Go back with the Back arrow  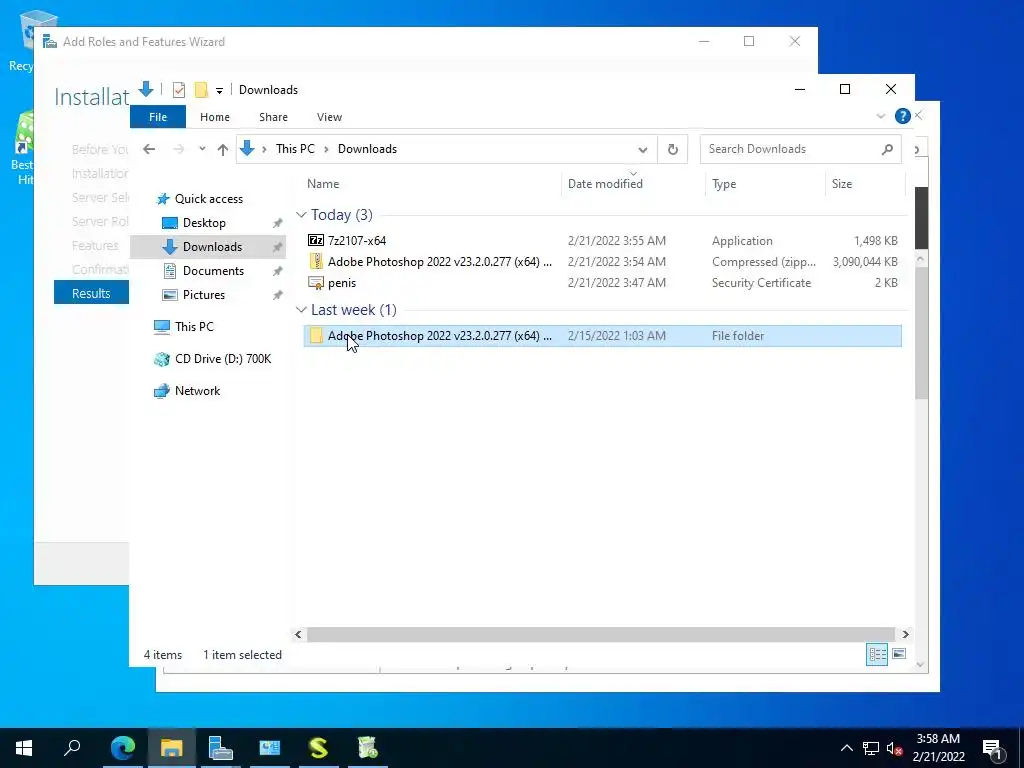click(149, 149)
